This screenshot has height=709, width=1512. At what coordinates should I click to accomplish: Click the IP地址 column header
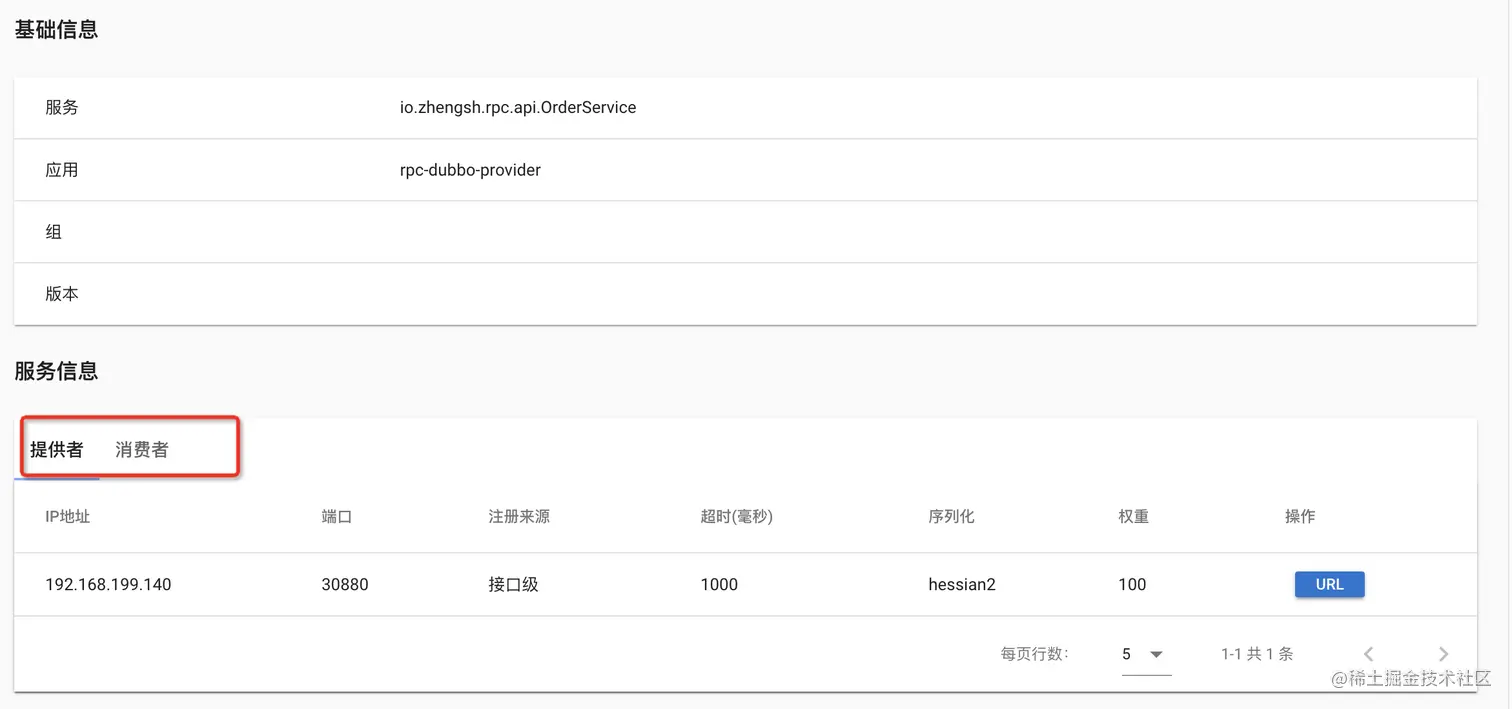pos(68,517)
